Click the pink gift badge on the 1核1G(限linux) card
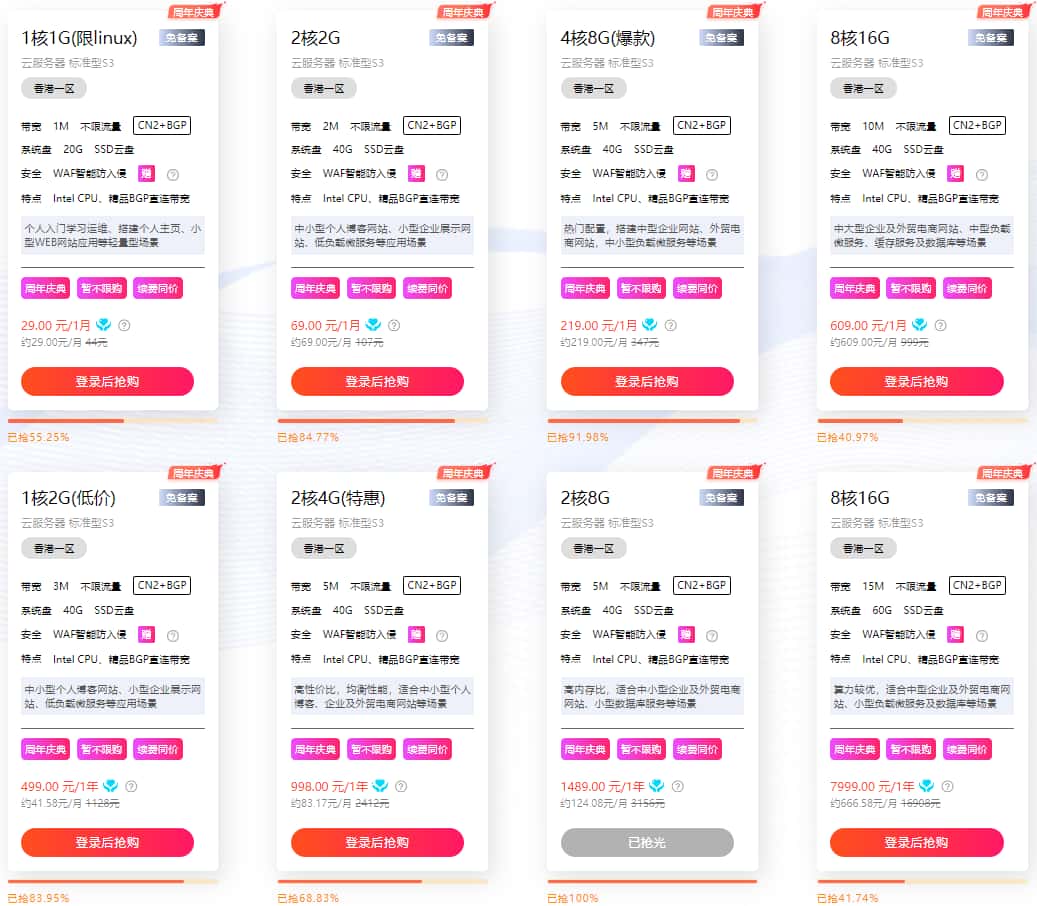The image size is (1037, 906). point(146,173)
